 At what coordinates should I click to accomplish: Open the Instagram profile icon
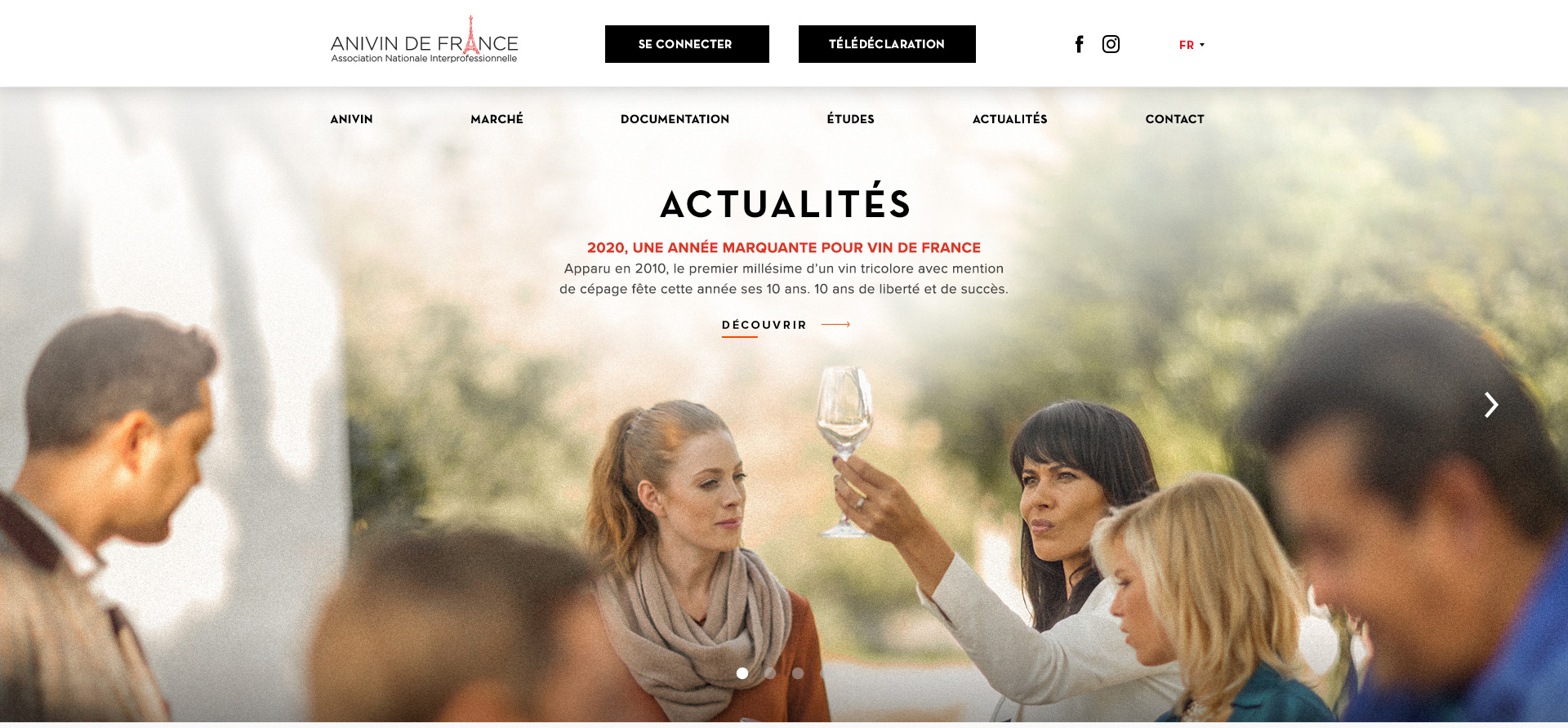click(x=1111, y=44)
